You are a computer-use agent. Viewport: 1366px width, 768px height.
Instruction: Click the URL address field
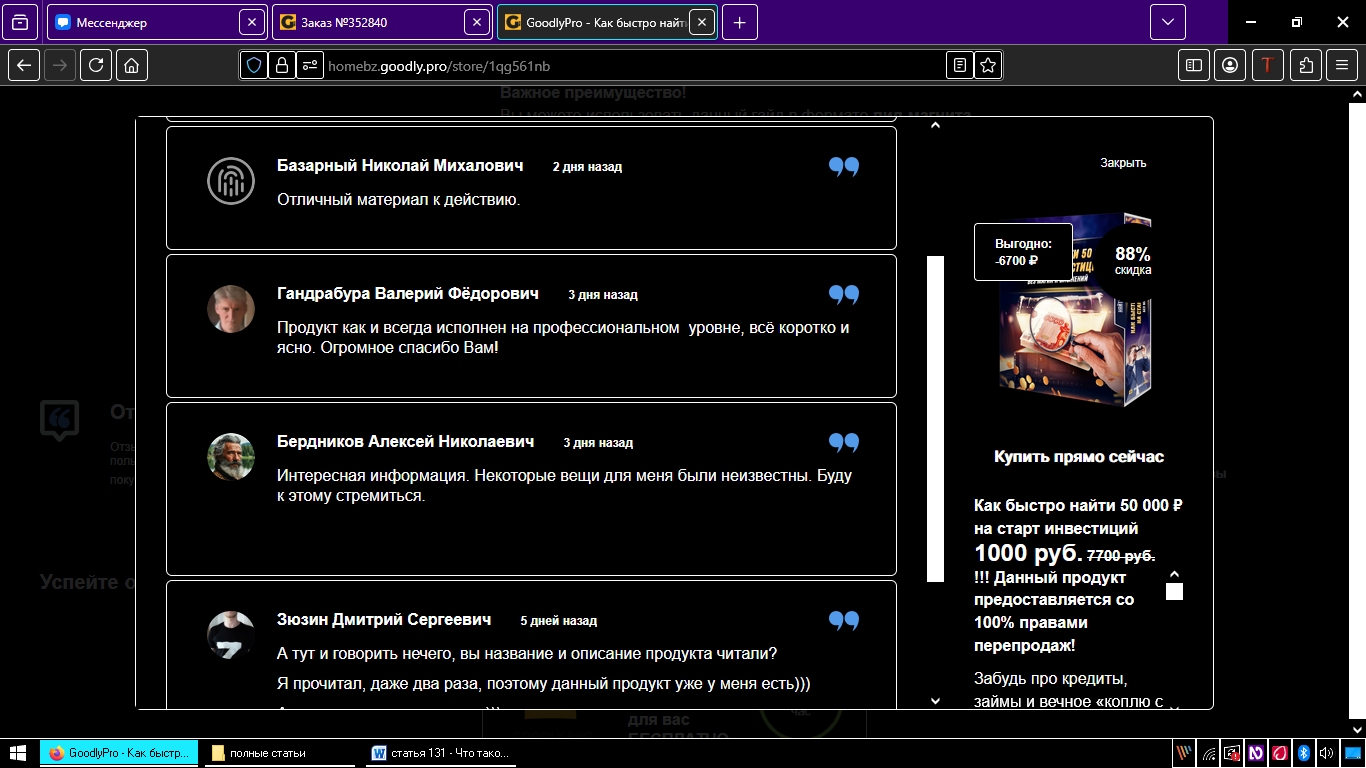[x=635, y=66]
